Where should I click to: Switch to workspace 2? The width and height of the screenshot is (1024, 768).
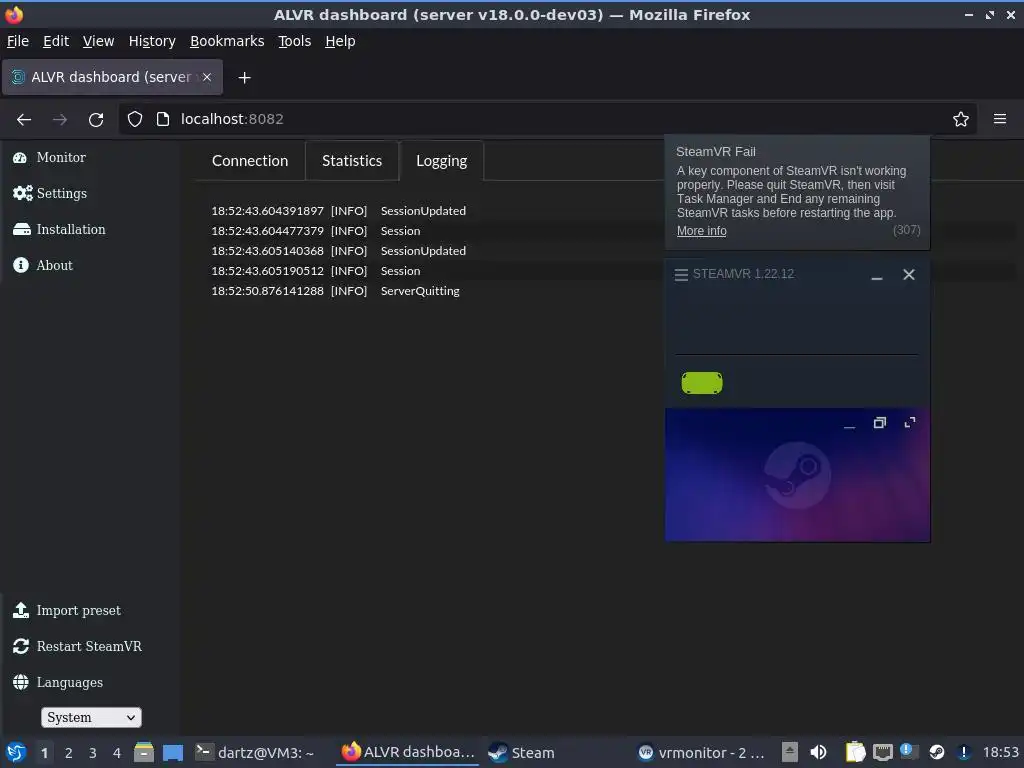69,753
